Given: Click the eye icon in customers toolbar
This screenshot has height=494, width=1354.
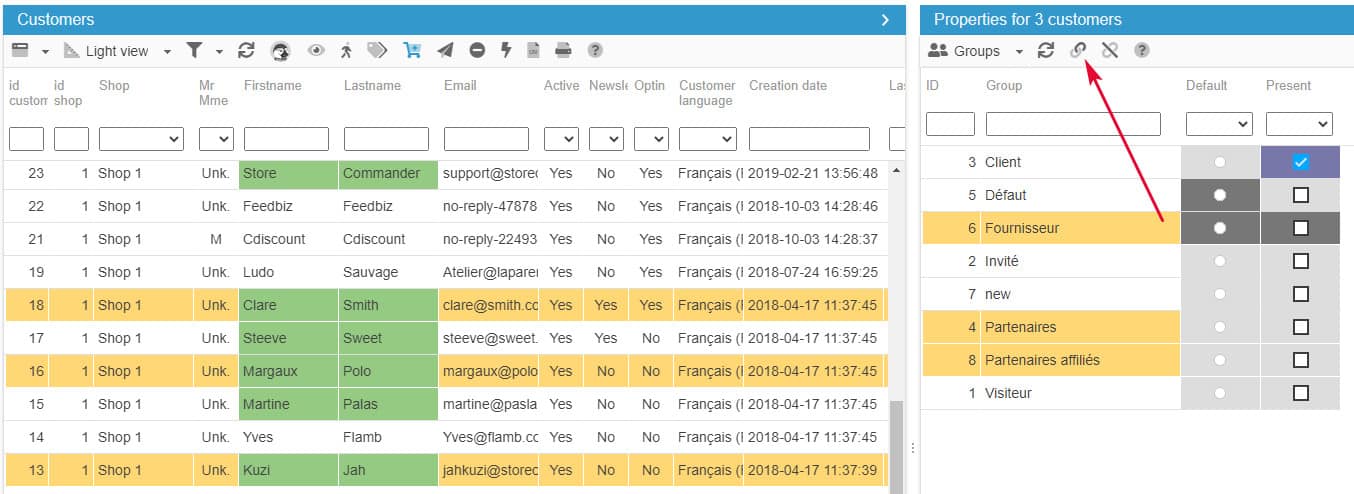Looking at the screenshot, I should click(316, 50).
